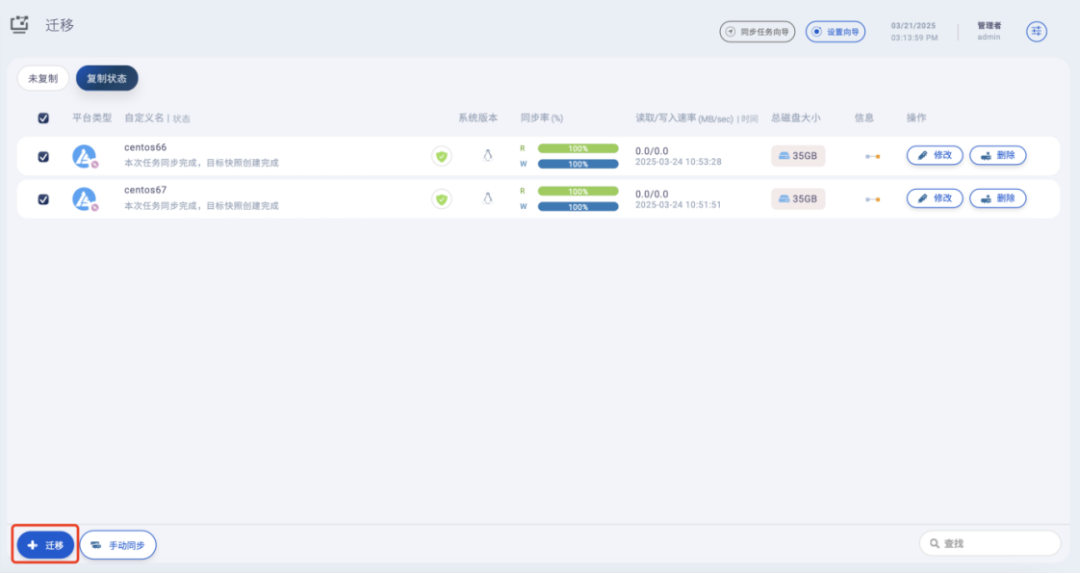The width and height of the screenshot is (1080, 574).
Task: Click the migration module icon beside title
Action: [x=19, y=25]
